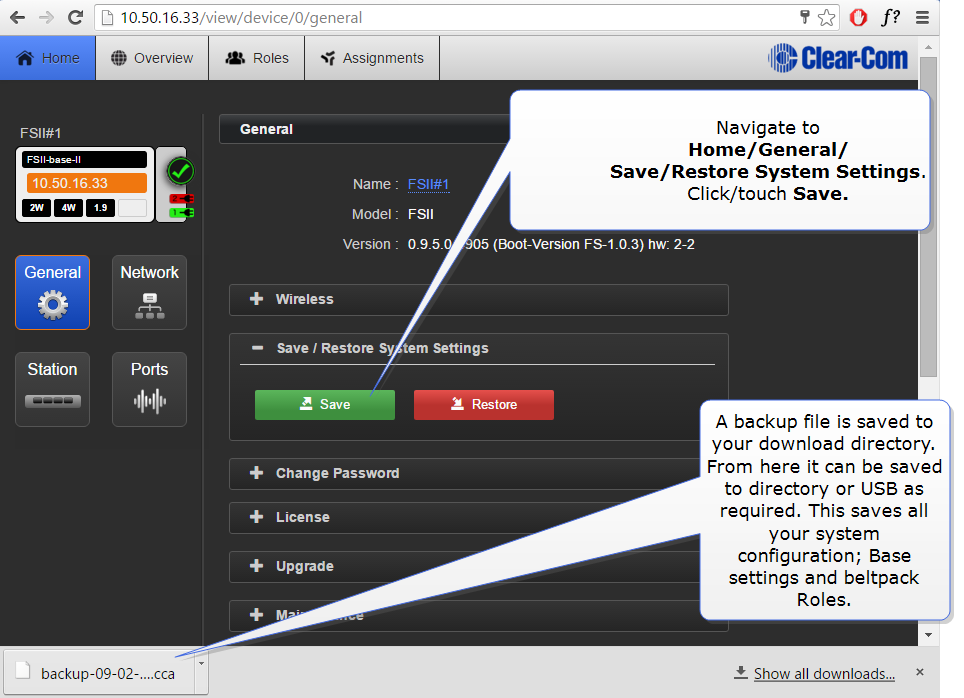
Task: Close the downloads bar
Action: point(920,672)
